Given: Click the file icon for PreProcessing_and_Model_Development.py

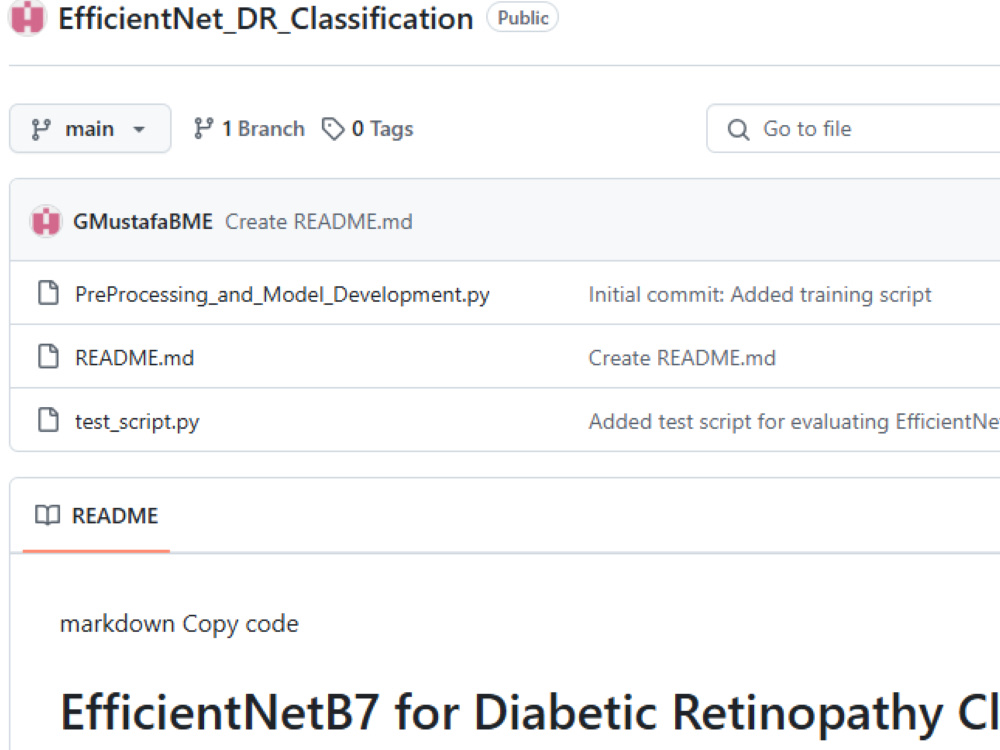Looking at the screenshot, I should tap(48, 293).
